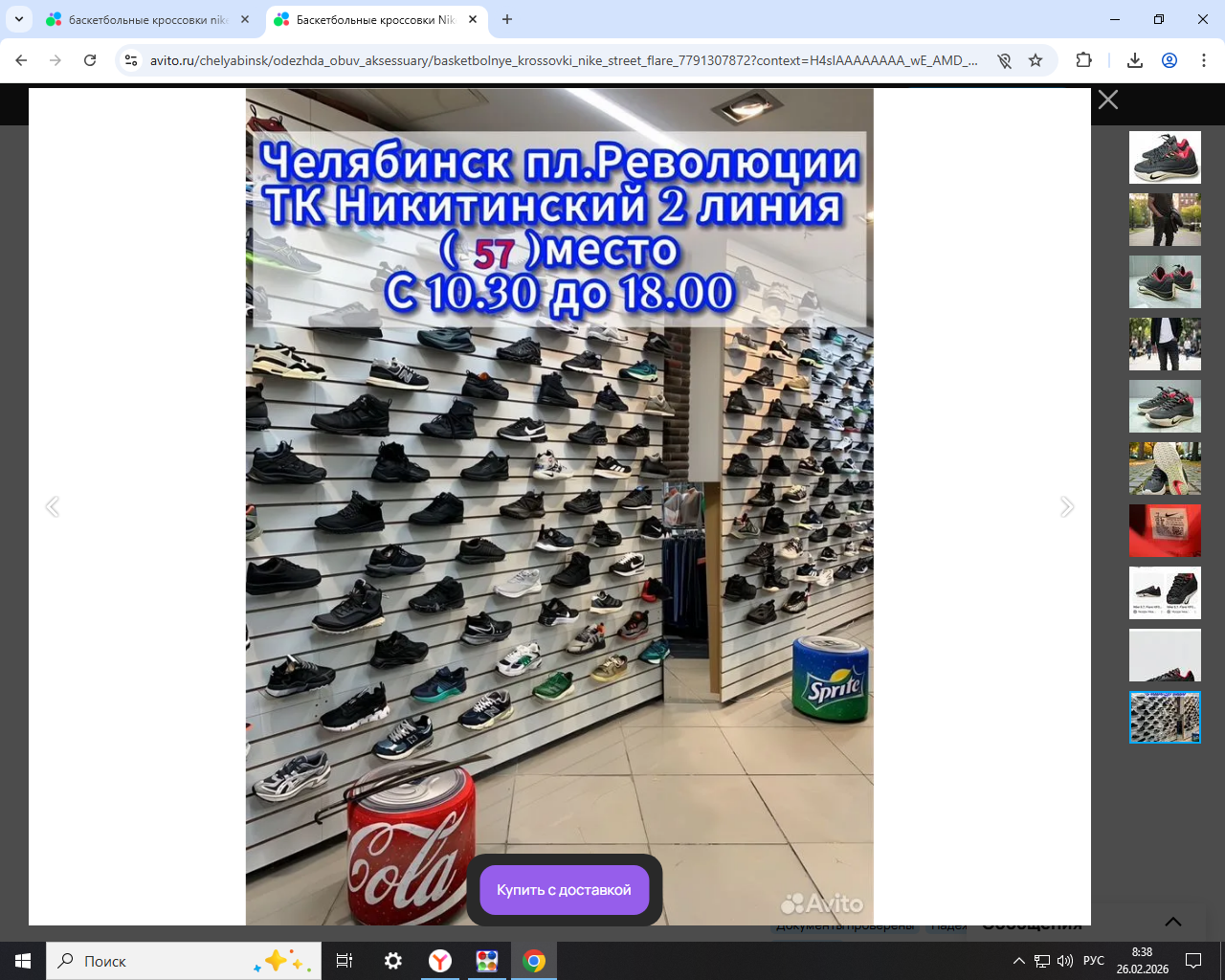Click the taskbar Поиск search box
The image size is (1225, 980).
184,961
